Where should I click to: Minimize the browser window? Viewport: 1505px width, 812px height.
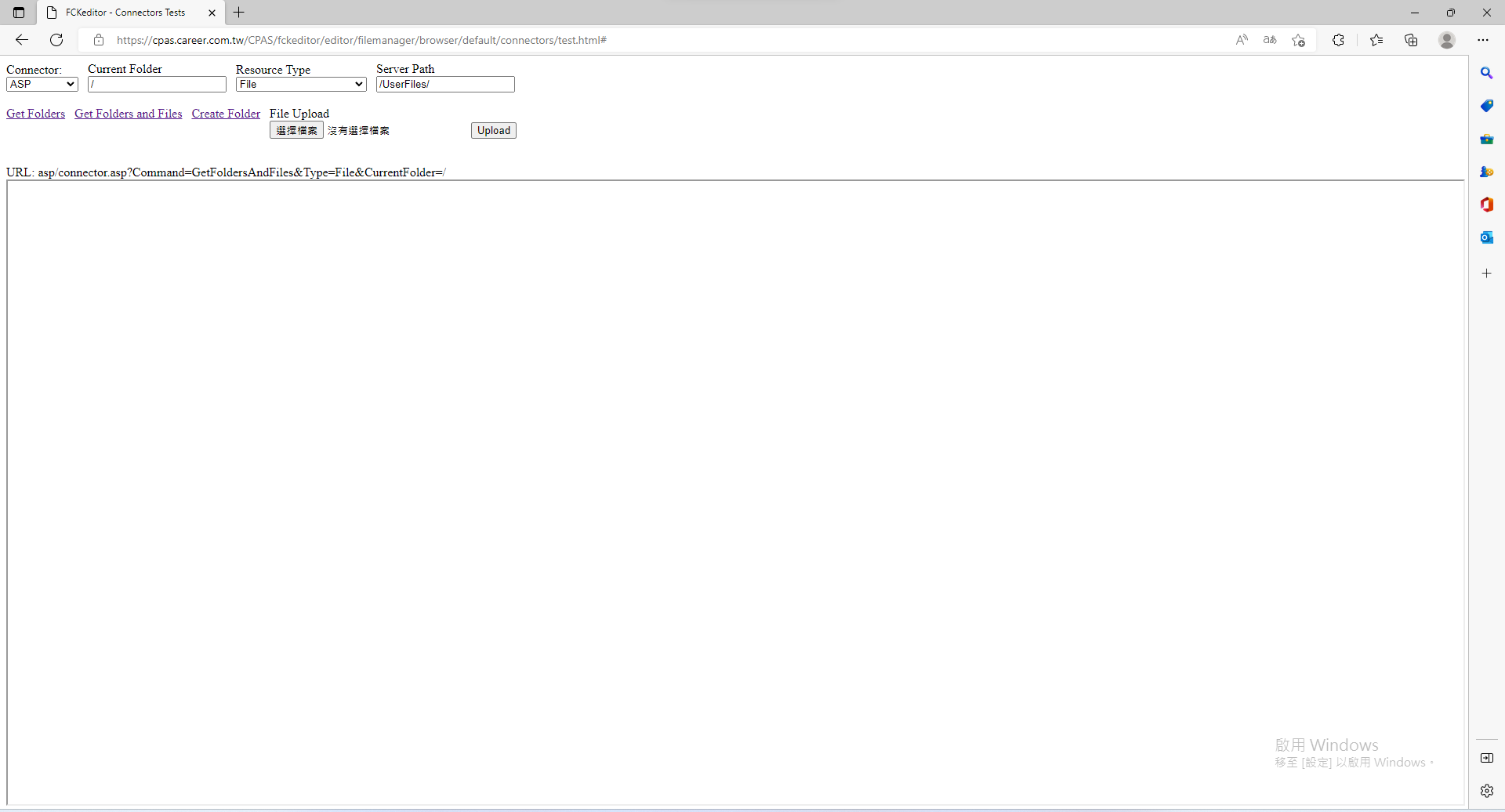pyautogui.click(x=1415, y=13)
